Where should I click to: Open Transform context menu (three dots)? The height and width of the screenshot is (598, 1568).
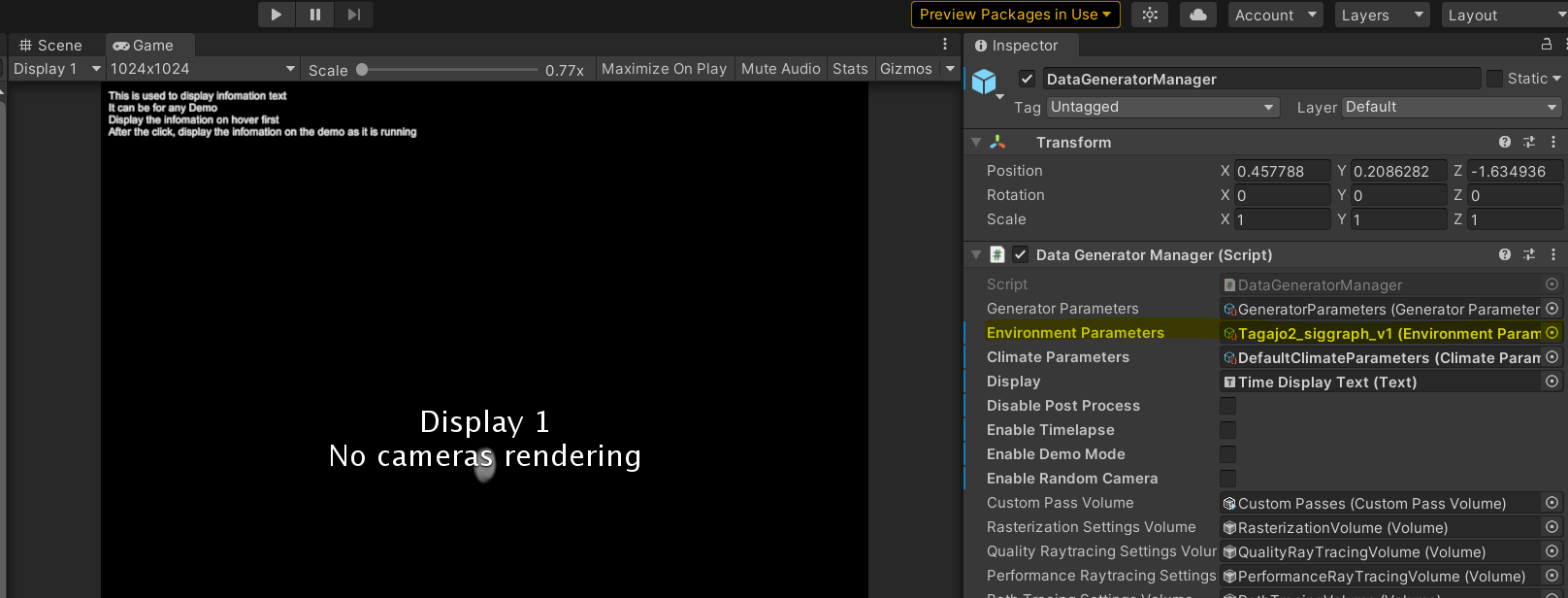[x=1553, y=142]
